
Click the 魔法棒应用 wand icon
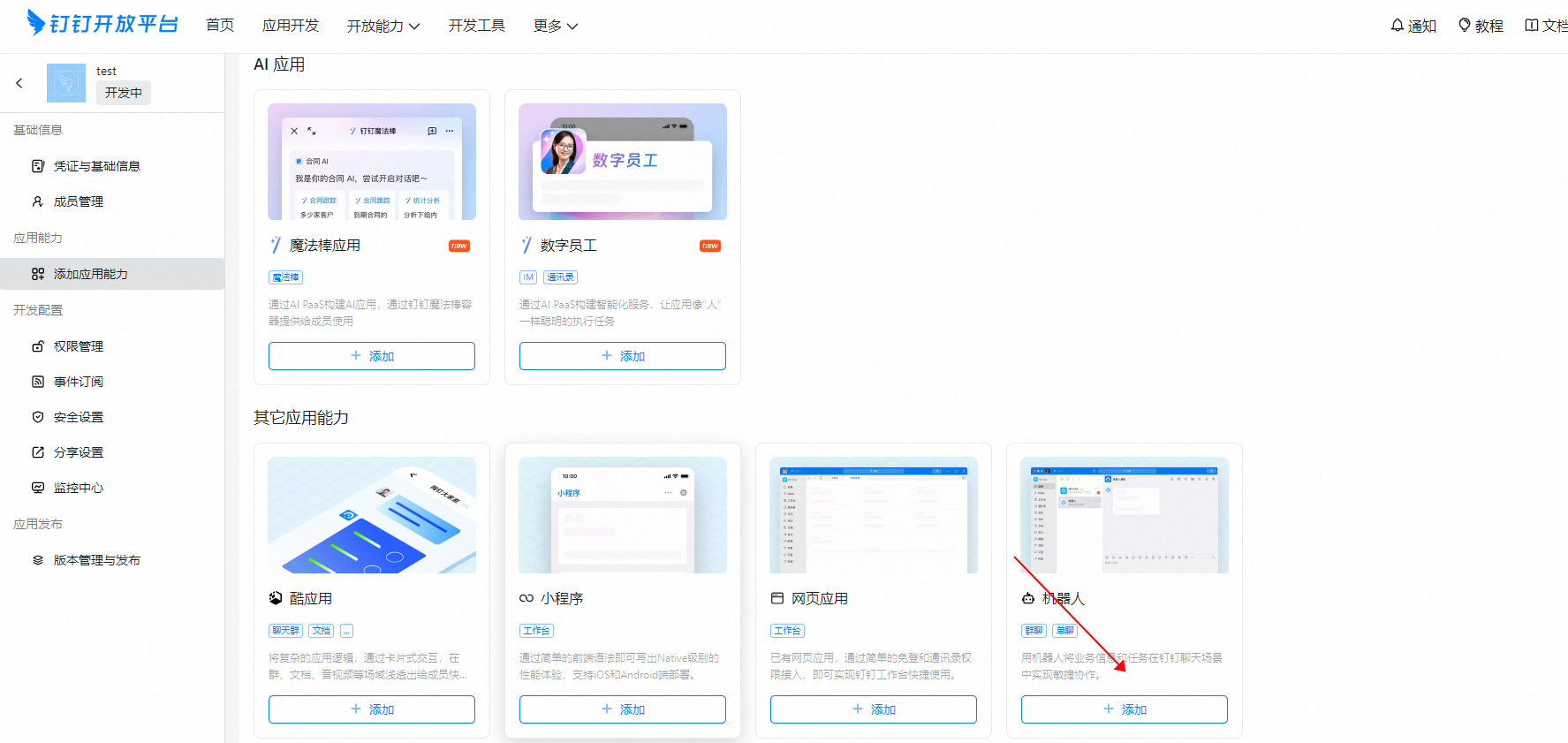pos(276,245)
